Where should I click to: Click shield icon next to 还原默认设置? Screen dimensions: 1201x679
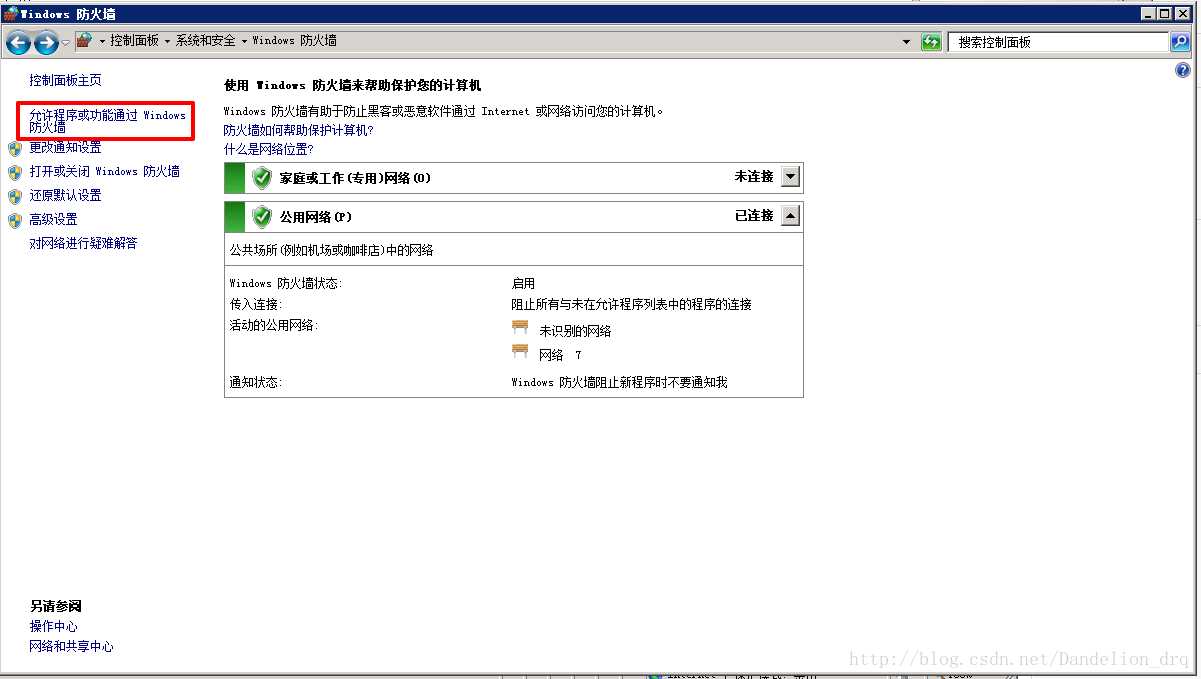pyautogui.click(x=14, y=196)
